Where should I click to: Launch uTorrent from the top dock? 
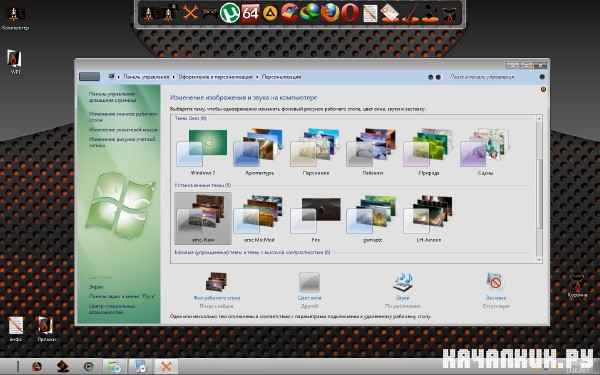230,14
